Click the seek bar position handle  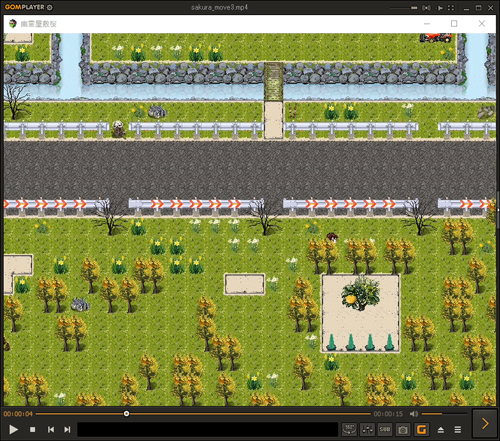126,414
